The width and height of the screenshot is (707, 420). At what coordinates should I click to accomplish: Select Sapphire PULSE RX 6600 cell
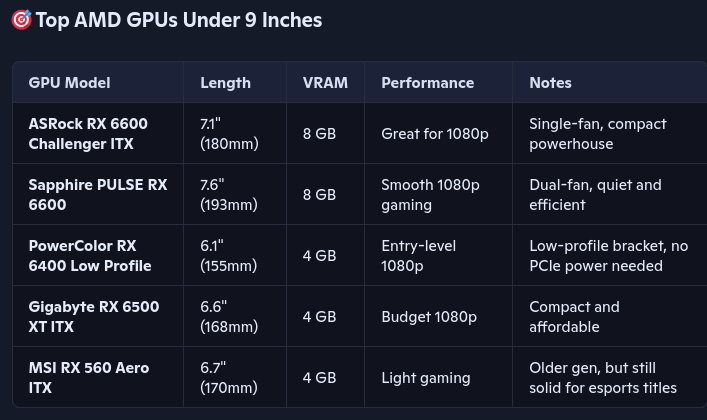click(98, 194)
